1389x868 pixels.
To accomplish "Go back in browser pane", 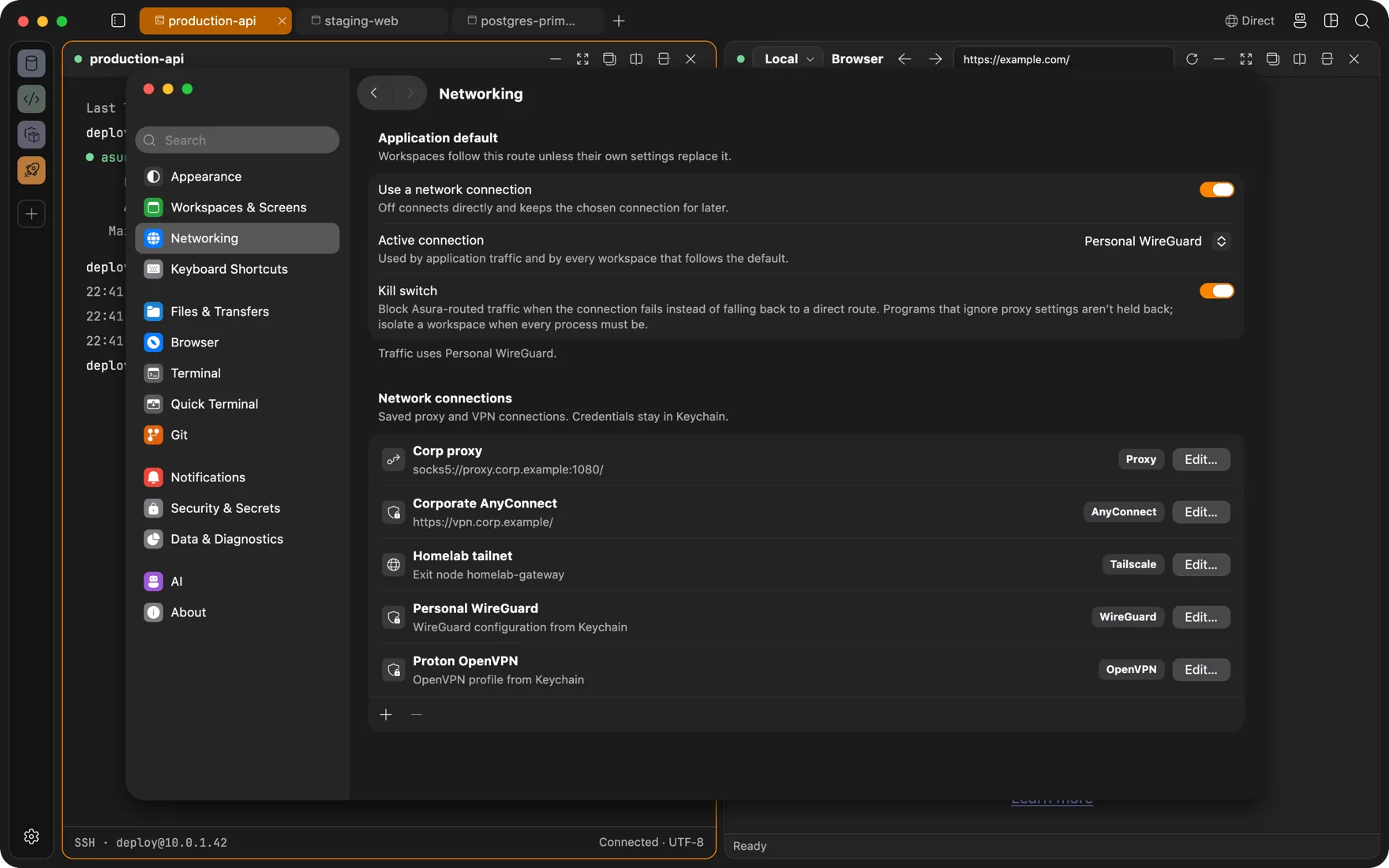I will pos(904,58).
